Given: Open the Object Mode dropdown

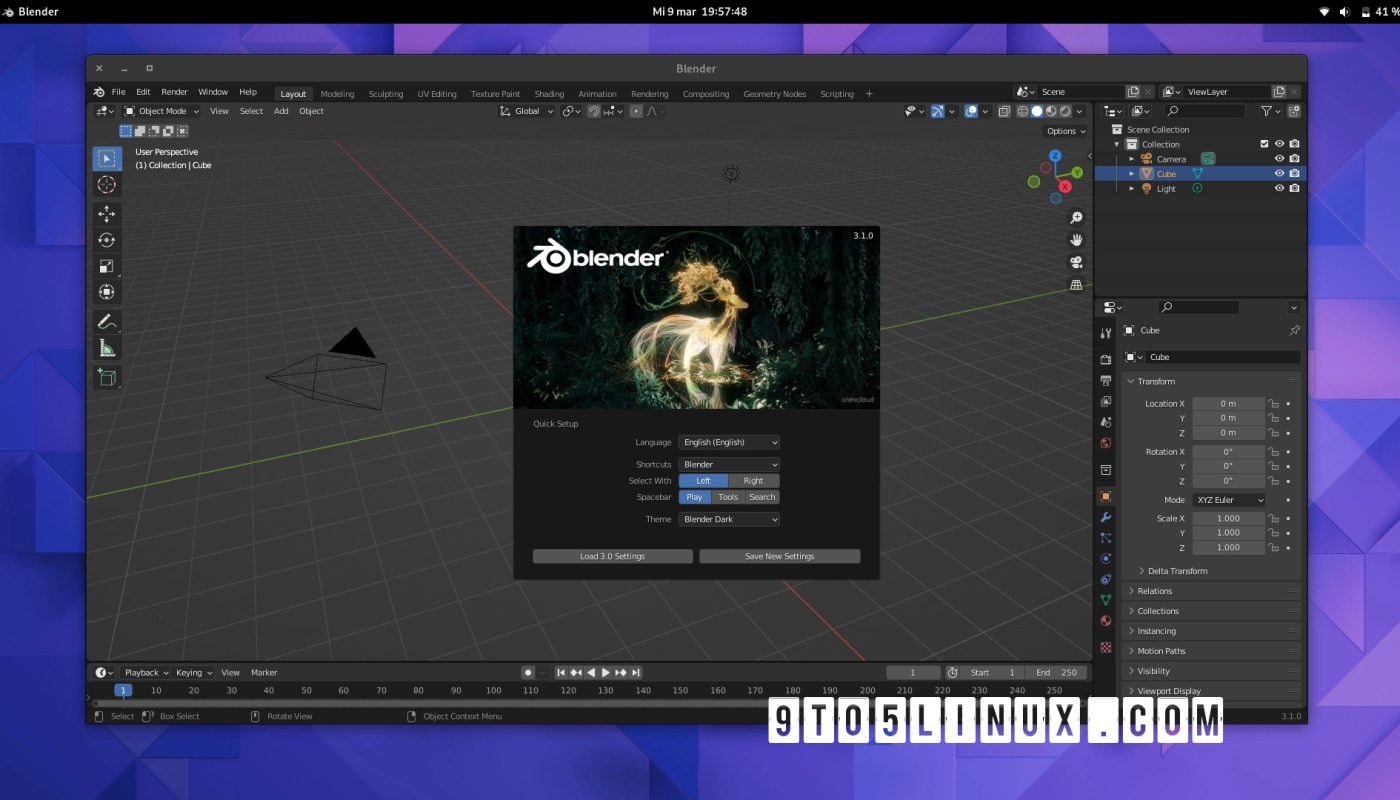Looking at the screenshot, I should tap(162, 111).
